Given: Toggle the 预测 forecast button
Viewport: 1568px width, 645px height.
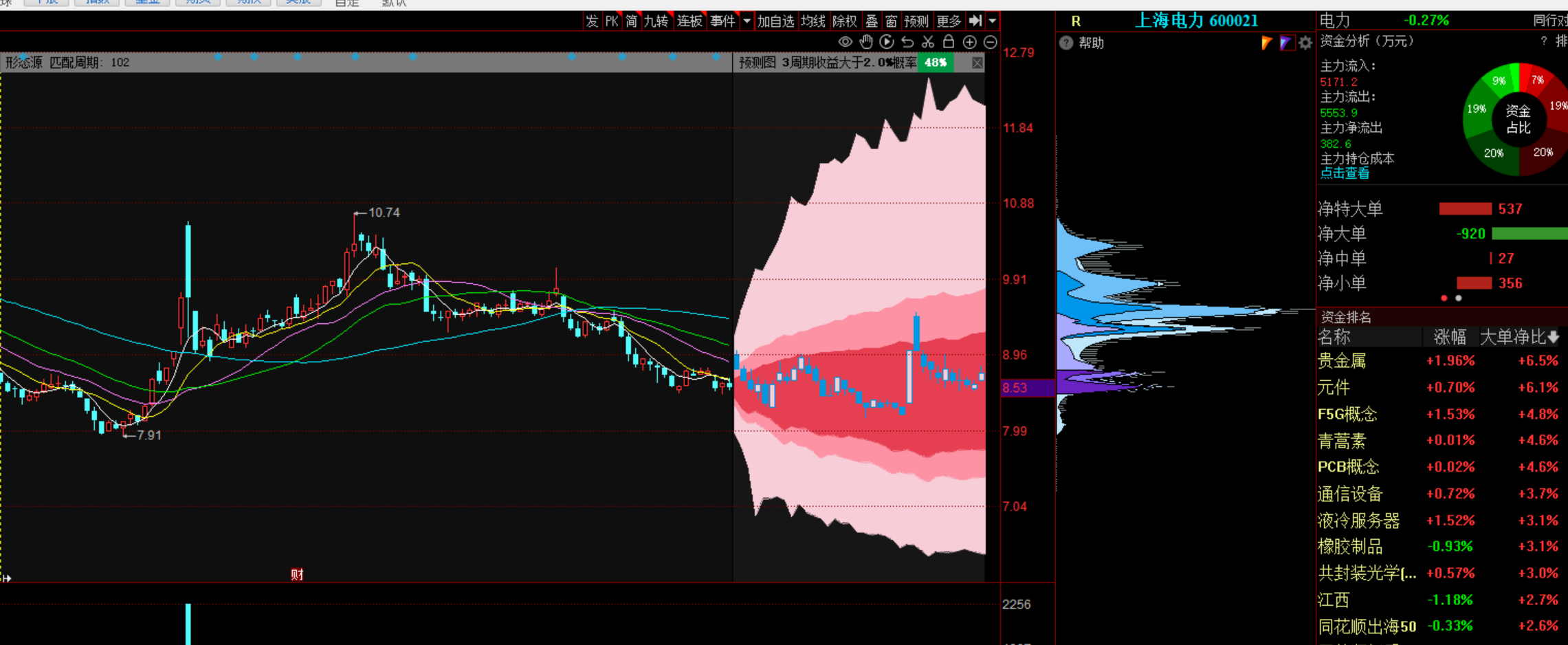Looking at the screenshot, I should [916, 21].
